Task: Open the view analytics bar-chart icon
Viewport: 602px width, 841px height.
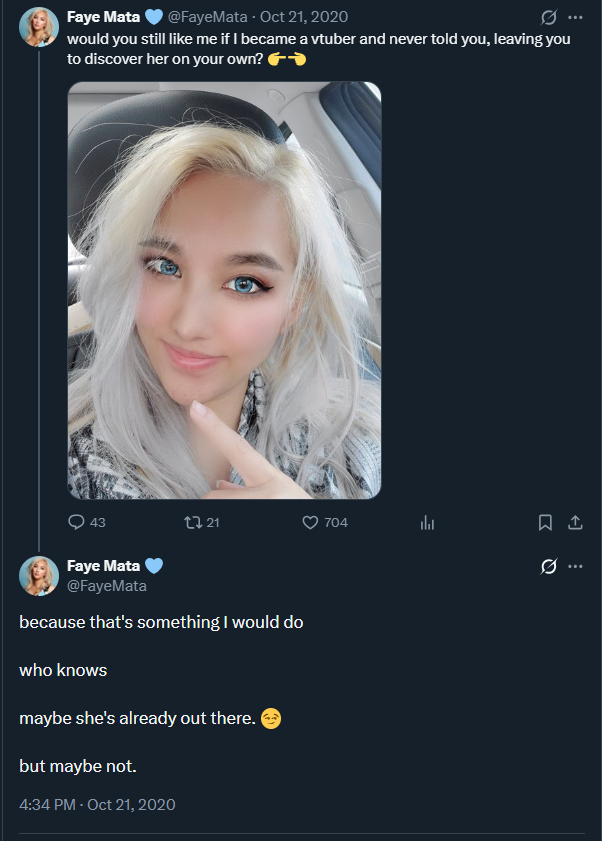Action: tap(427, 522)
